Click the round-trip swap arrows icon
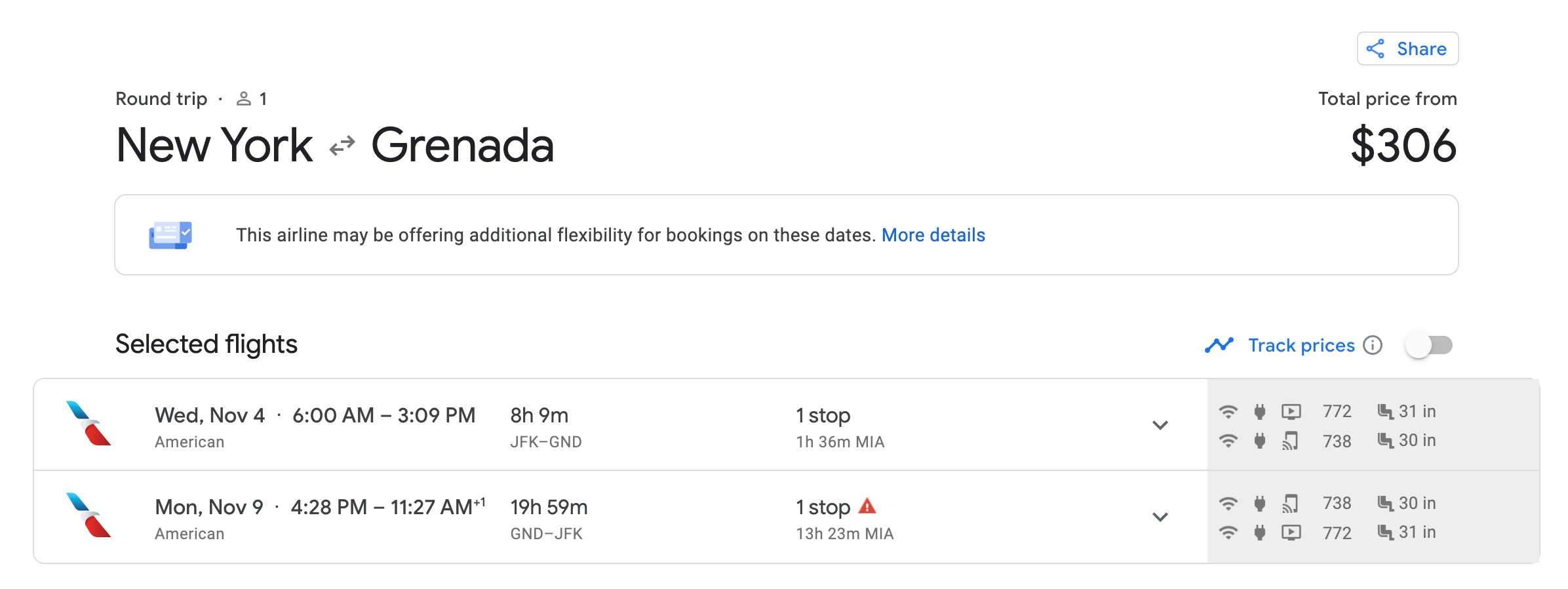The width and height of the screenshot is (1568, 589). tap(342, 146)
